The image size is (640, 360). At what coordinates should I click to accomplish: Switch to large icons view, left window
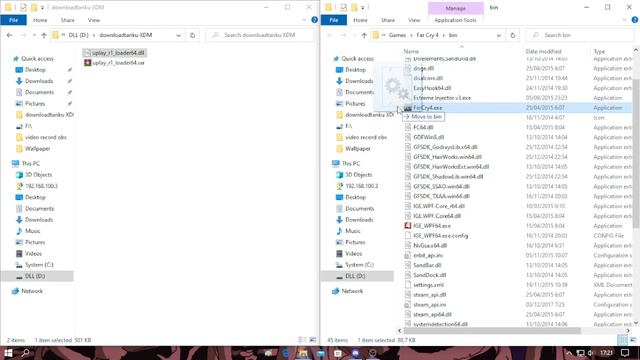pos(313,340)
